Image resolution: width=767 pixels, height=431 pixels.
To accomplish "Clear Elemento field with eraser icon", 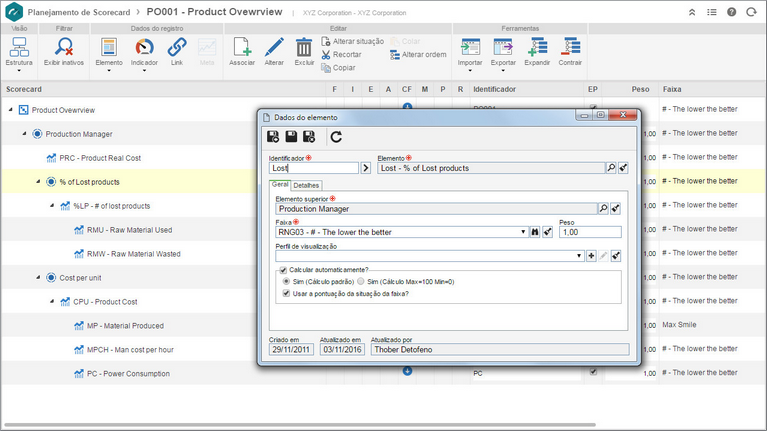I will click(x=623, y=168).
